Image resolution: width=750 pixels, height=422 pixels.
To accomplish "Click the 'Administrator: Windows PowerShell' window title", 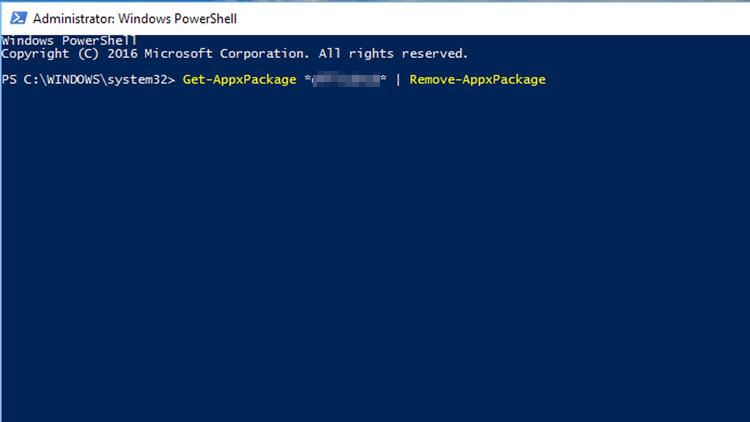I will point(135,19).
